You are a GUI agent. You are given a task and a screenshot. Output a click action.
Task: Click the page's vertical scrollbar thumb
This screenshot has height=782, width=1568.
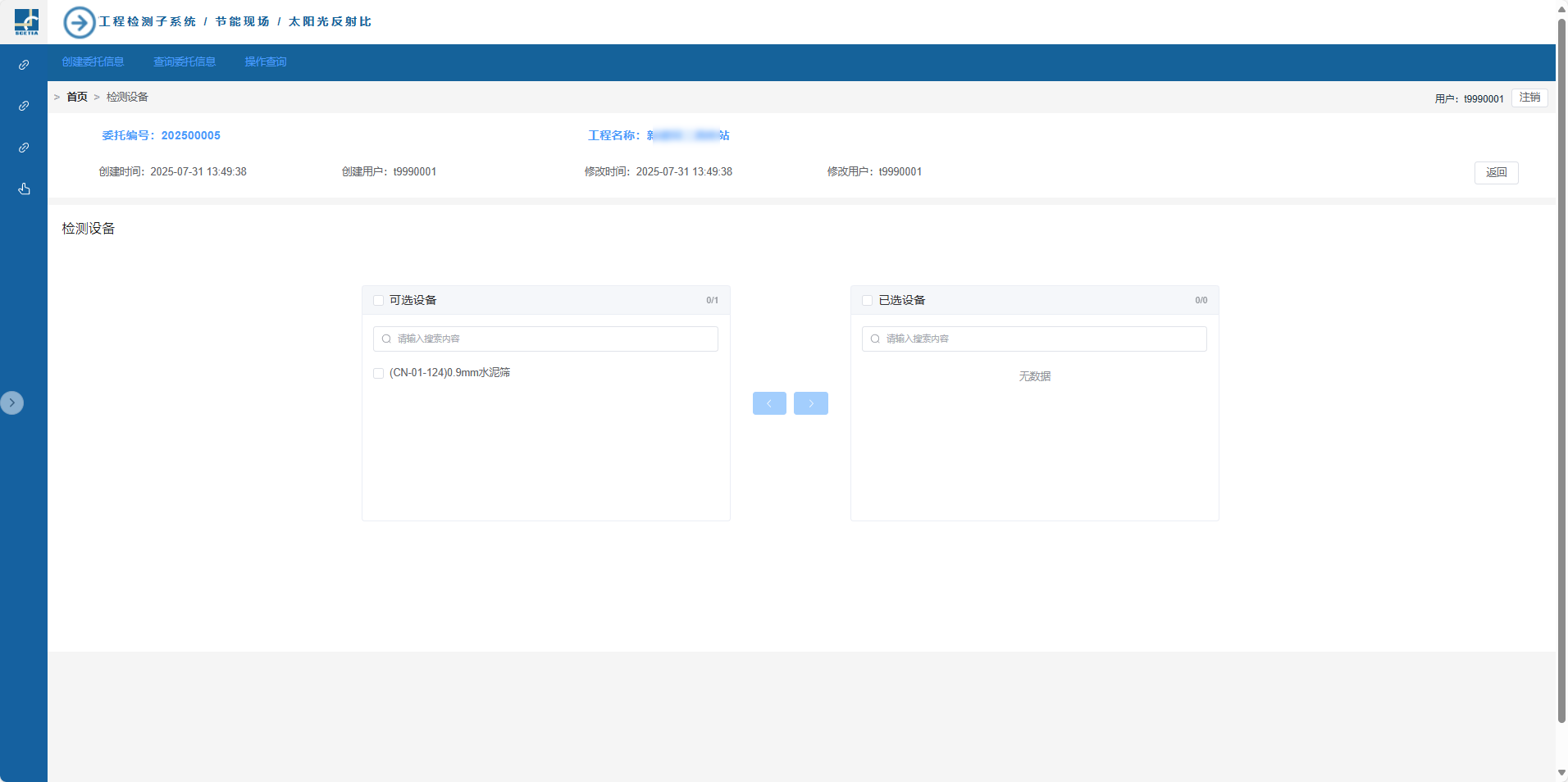[x=1561, y=369]
